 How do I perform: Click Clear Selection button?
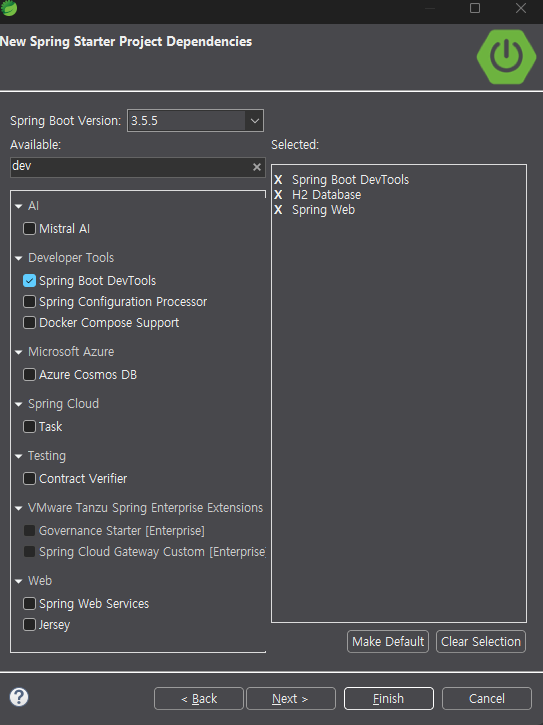tap(481, 642)
